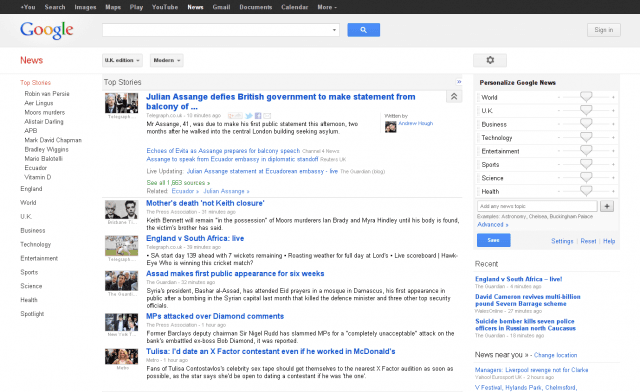This screenshot has width=640, height=392.
Task: Go to Gmail in the top bar
Action: coord(221,7)
